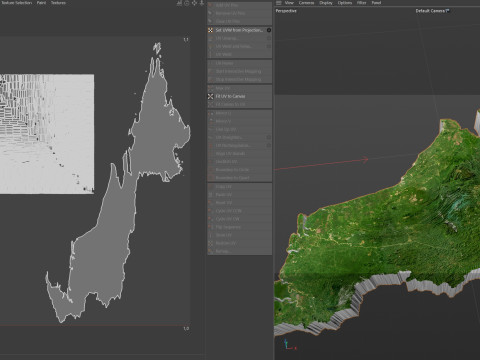Open the Display menu in viewport
The width and height of the screenshot is (480, 360).
click(326, 3)
